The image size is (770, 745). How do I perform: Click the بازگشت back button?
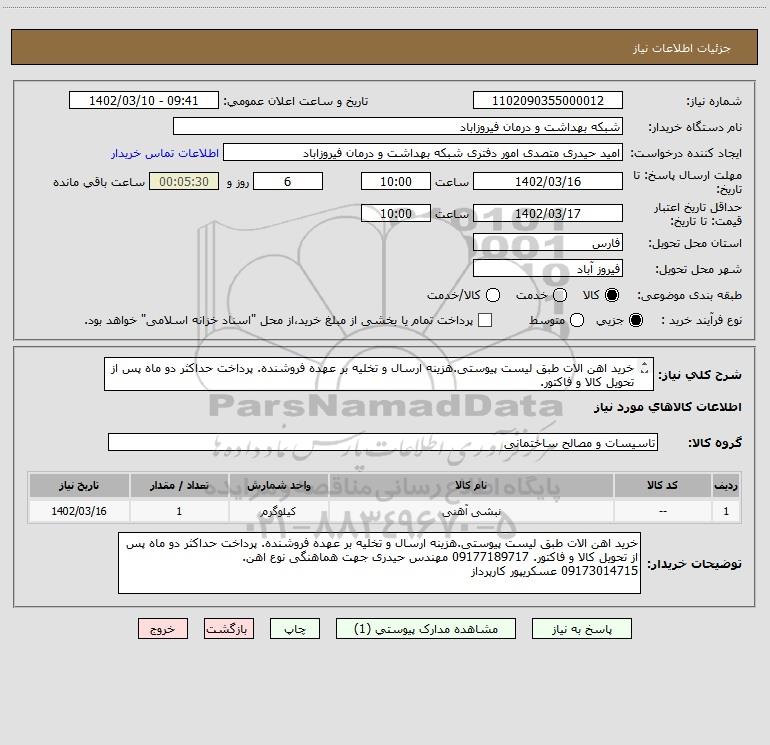tap(229, 629)
